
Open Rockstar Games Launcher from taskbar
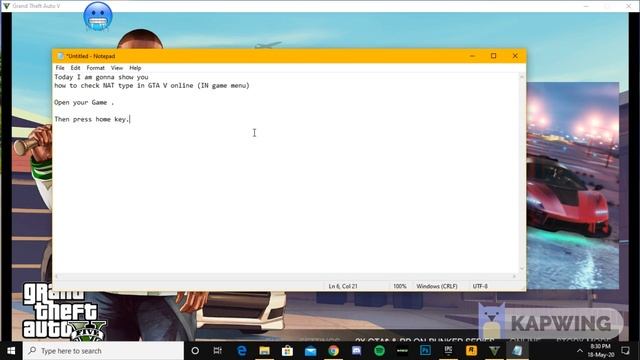pos(471,351)
